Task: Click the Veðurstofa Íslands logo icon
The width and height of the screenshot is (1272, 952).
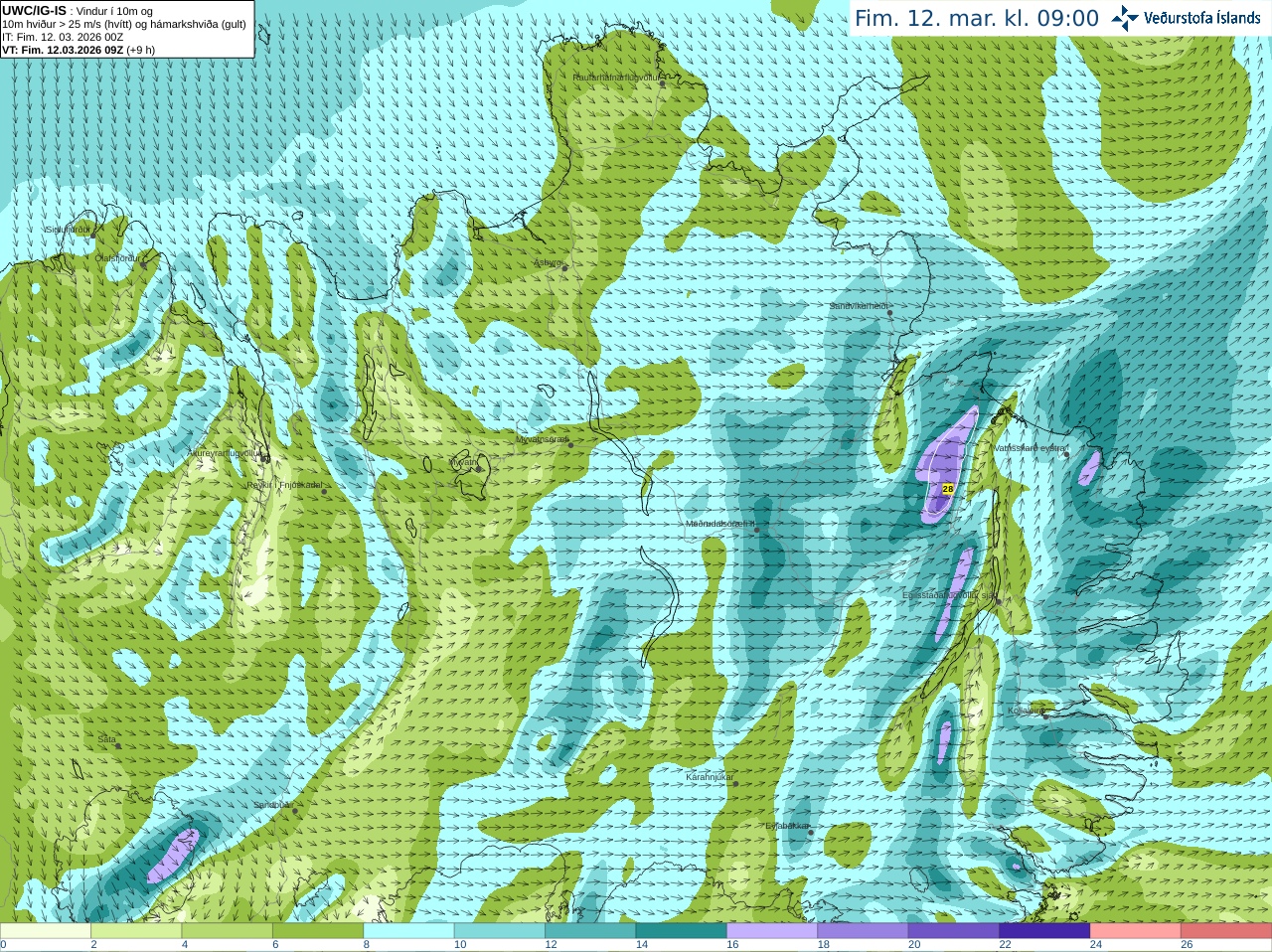Action: pyautogui.click(x=1125, y=18)
